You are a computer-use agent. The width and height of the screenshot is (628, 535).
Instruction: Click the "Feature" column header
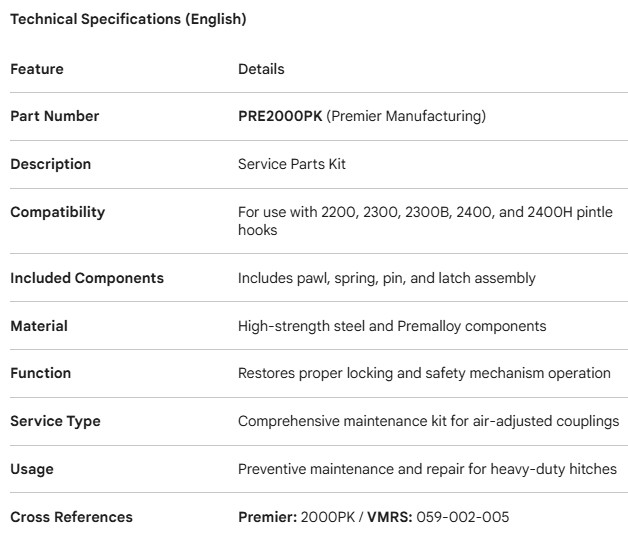pyautogui.click(x=37, y=69)
